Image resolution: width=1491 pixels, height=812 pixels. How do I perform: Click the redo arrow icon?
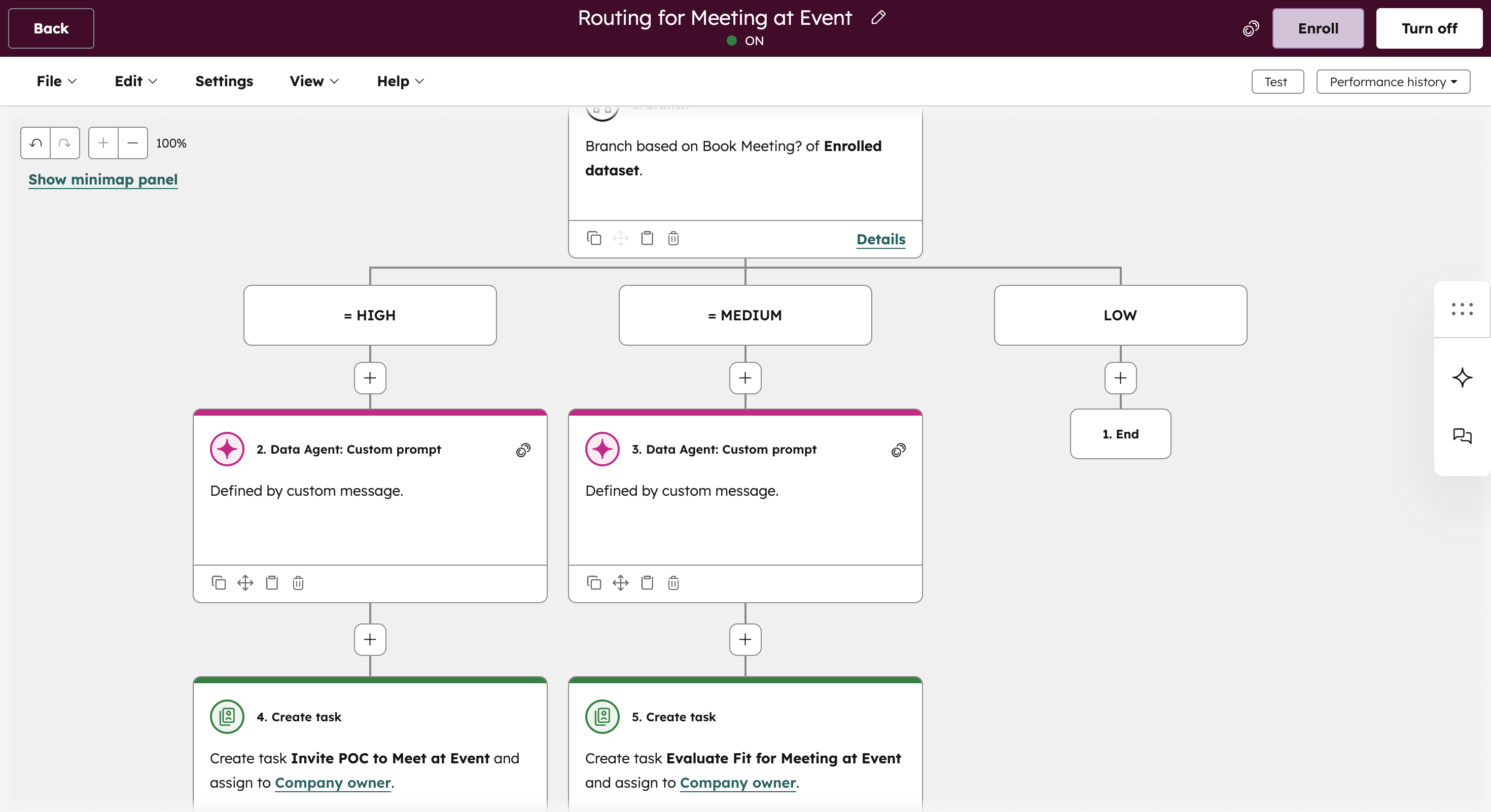(65, 143)
